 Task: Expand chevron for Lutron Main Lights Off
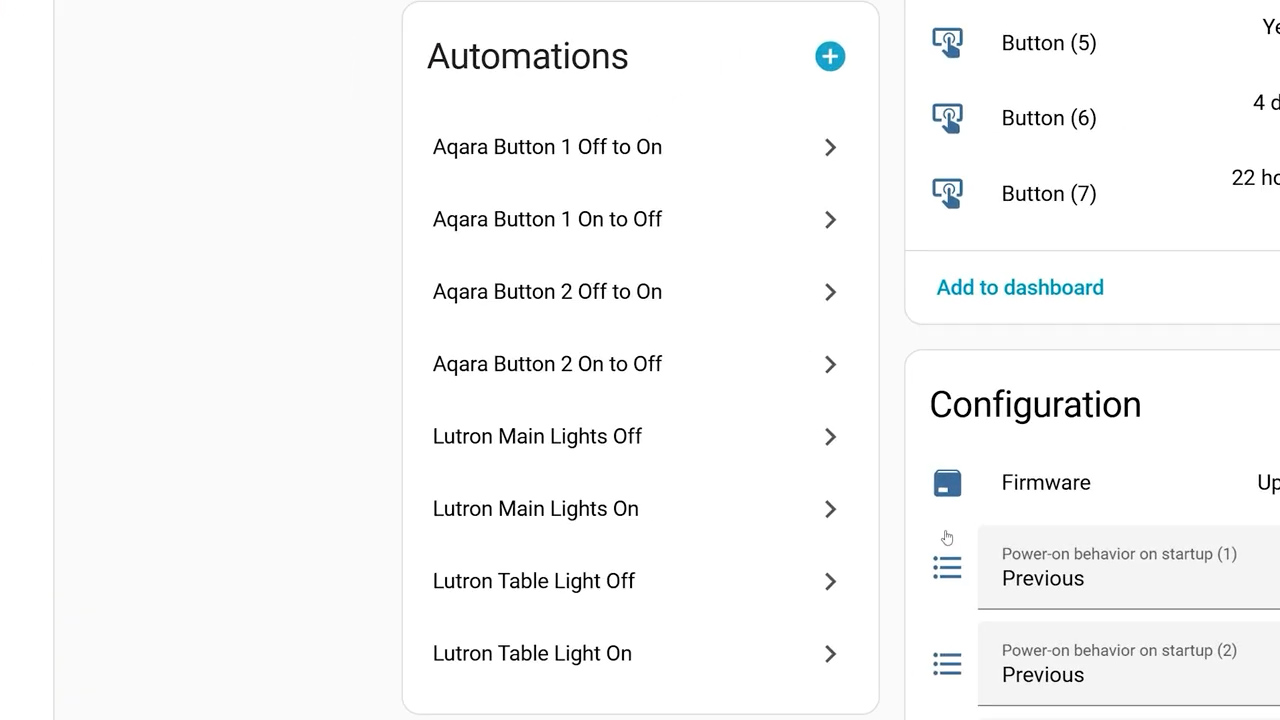pyautogui.click(x=830, y=437)
